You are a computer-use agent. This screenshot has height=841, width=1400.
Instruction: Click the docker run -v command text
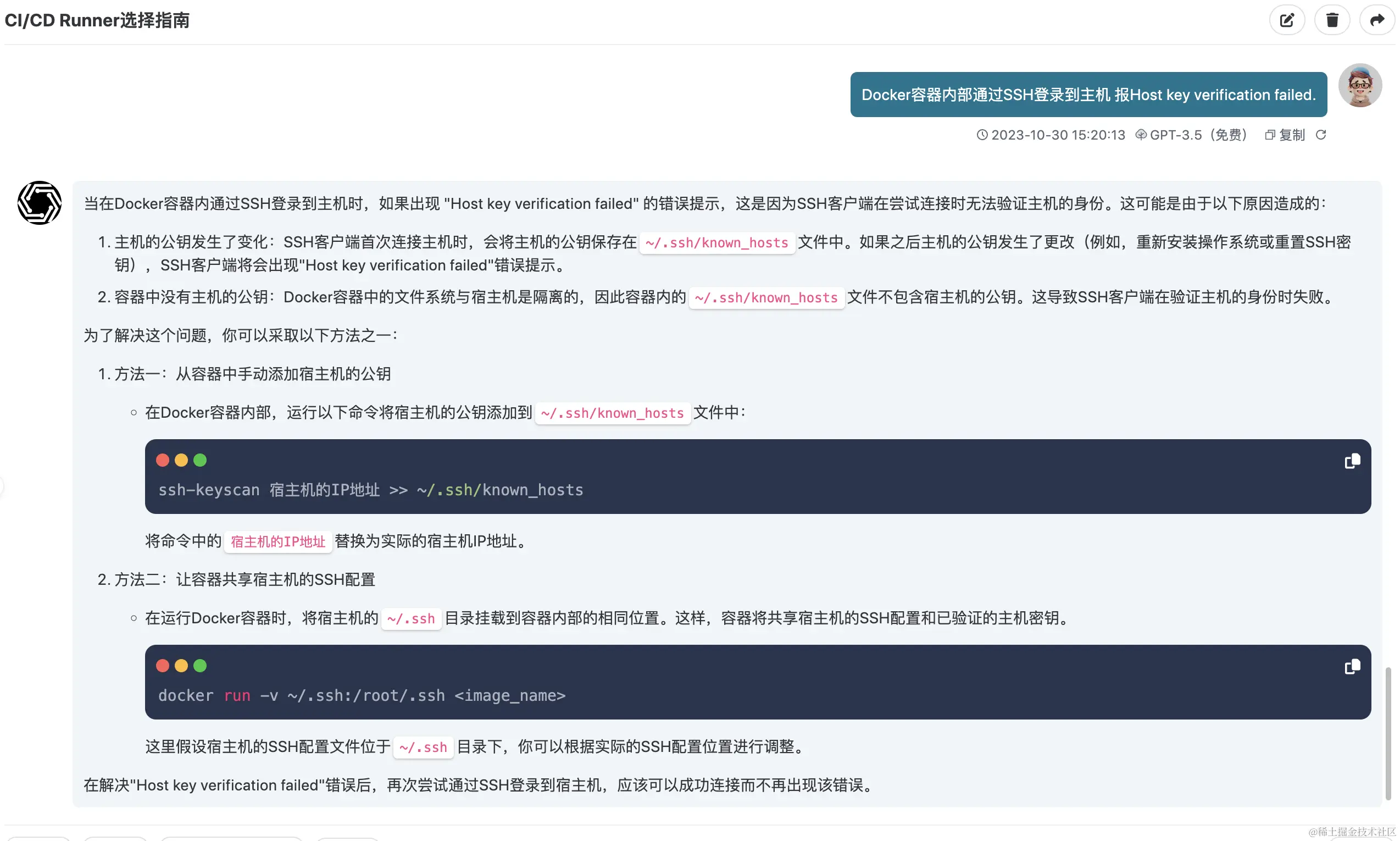pyautogui.click(x=362, y=696)
